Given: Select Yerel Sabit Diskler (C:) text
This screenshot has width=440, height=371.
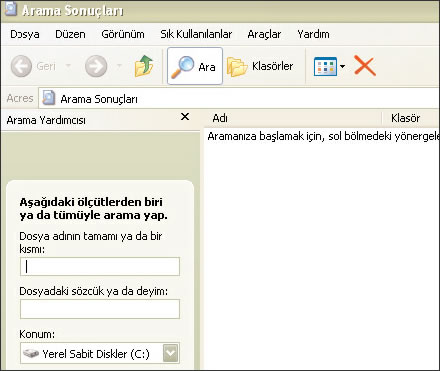Looking at the screenshot, I should pos(96,354).
